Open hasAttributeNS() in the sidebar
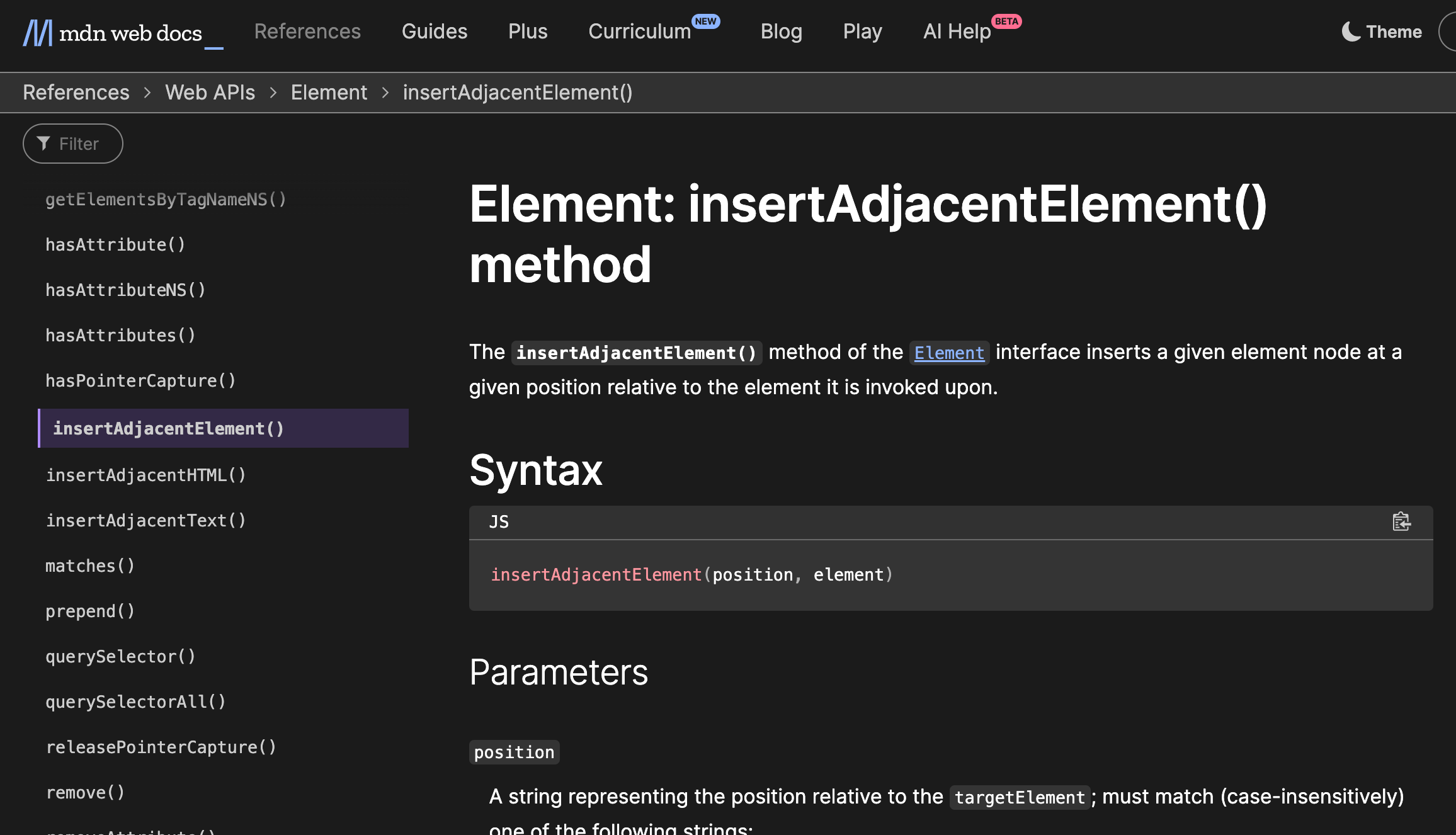Image resolution: width=1456 pixels, height=835 pixels. pyautogui.click(x=125, y=290)
